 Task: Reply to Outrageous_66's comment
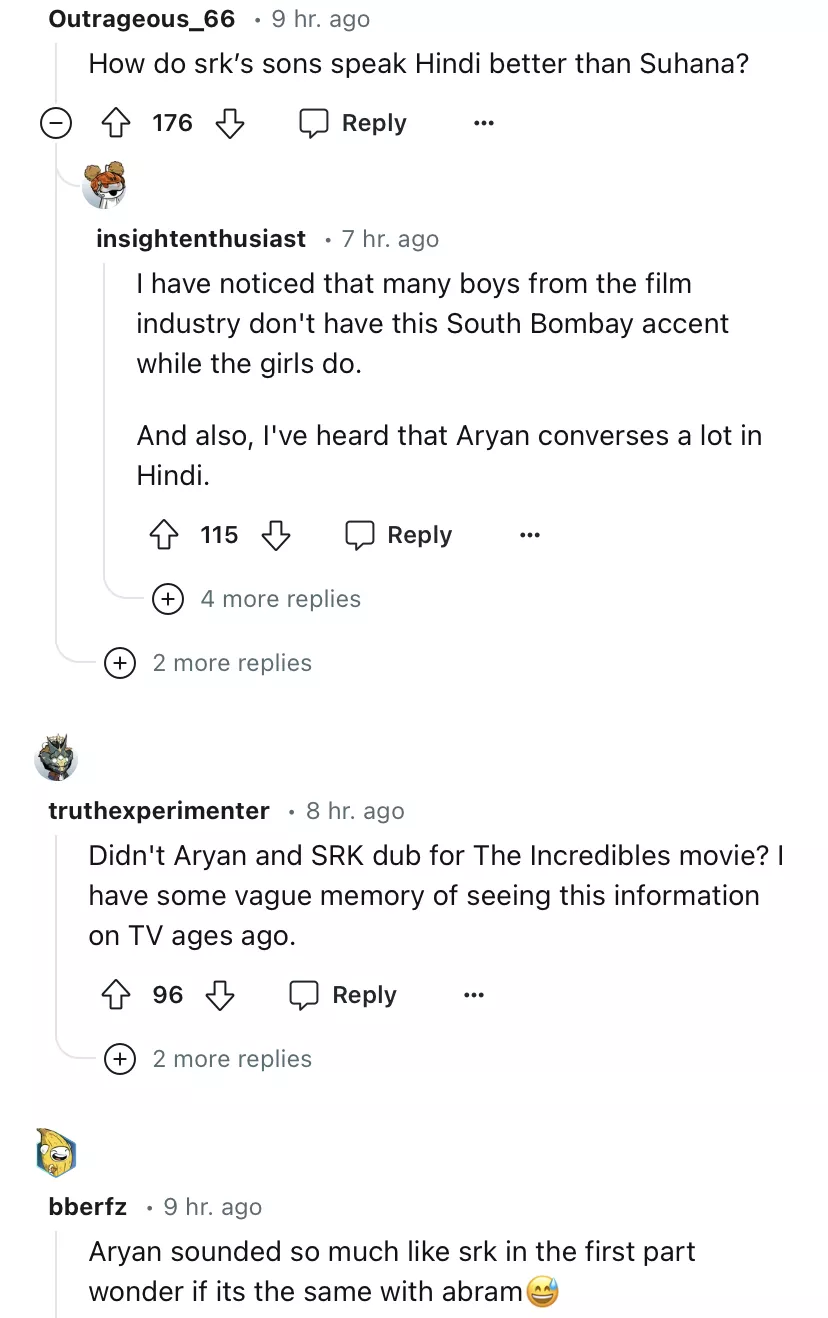tap(354, 124)
